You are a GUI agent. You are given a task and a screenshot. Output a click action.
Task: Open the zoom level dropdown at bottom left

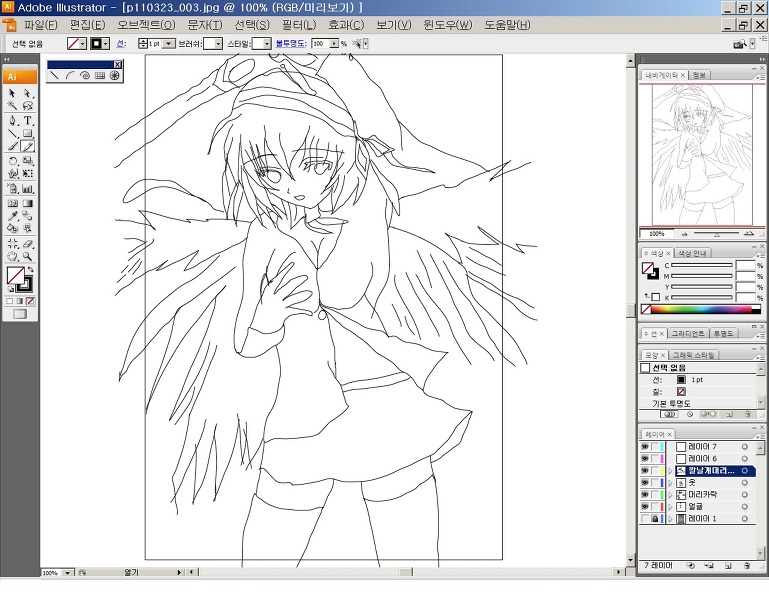tap(67, 572)
